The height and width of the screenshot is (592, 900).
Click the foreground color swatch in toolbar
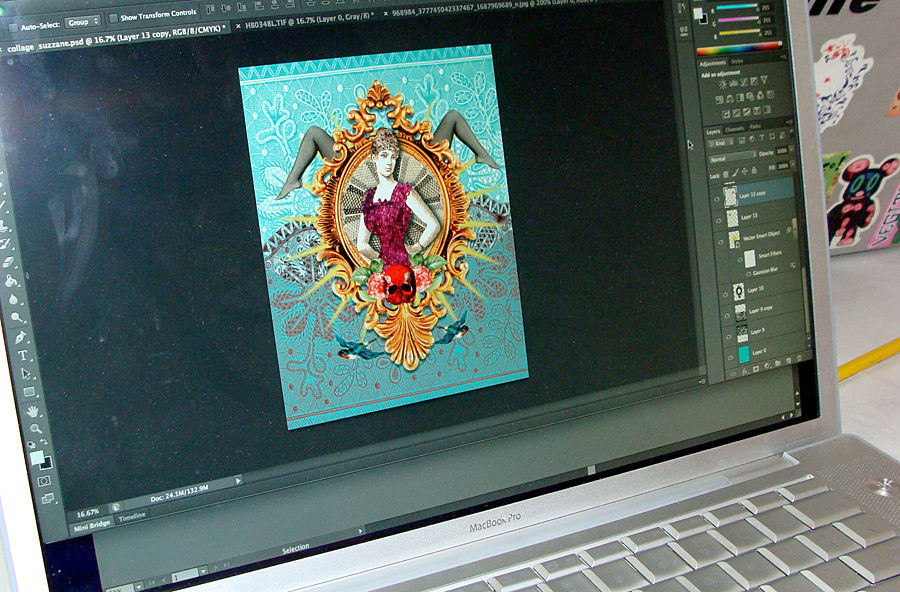point(37,458)
